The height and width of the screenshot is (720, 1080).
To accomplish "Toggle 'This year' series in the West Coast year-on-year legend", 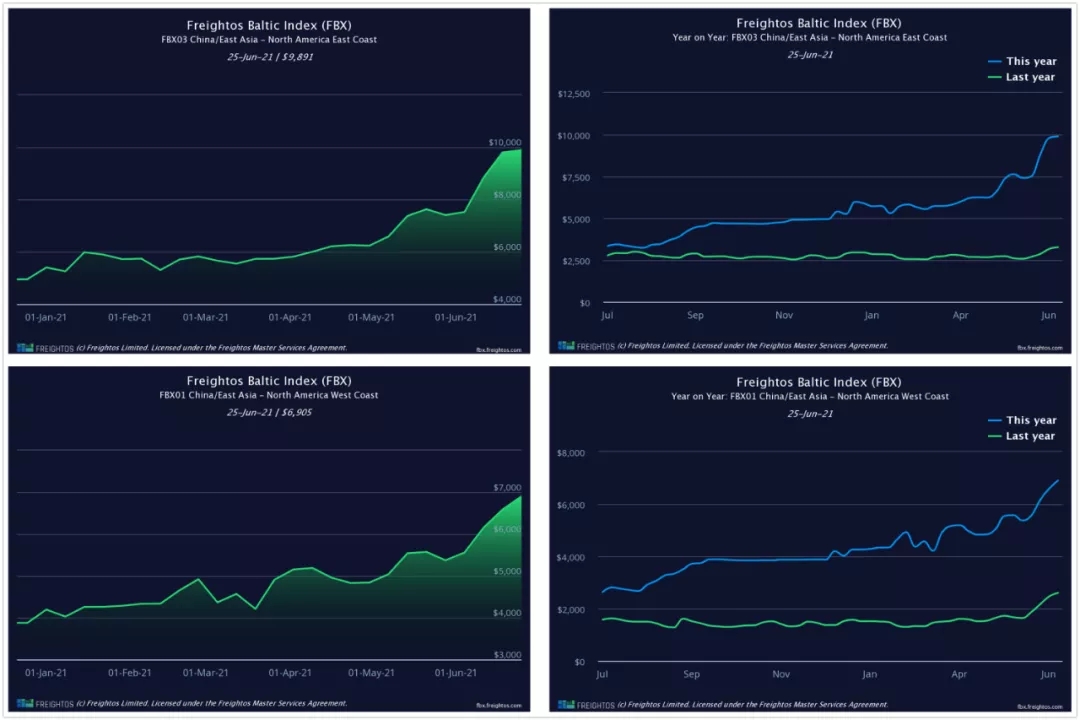I will point(1030,420).
